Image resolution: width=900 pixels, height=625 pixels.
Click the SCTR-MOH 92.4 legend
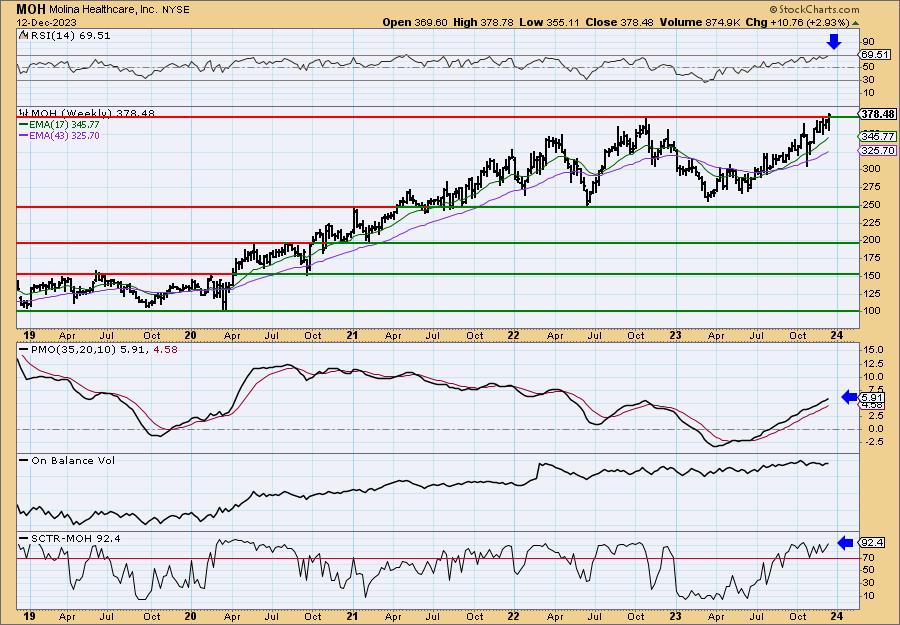click(76, 538)
